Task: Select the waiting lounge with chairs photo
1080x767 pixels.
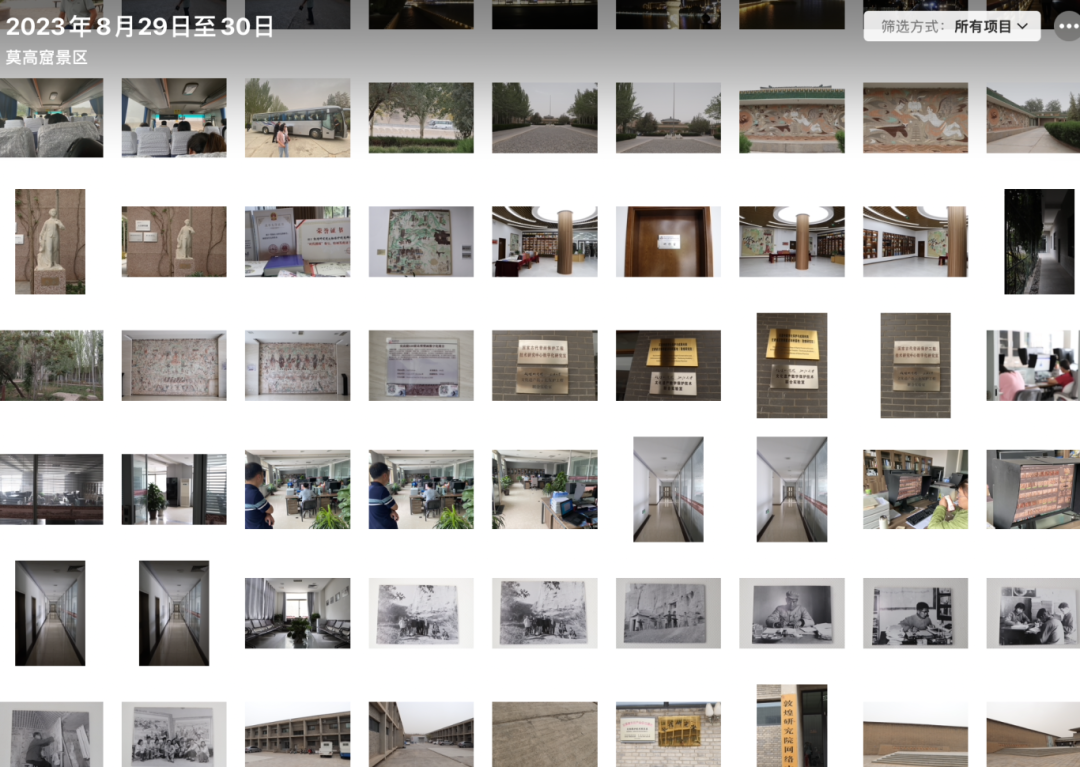Action: click(297, 613)
